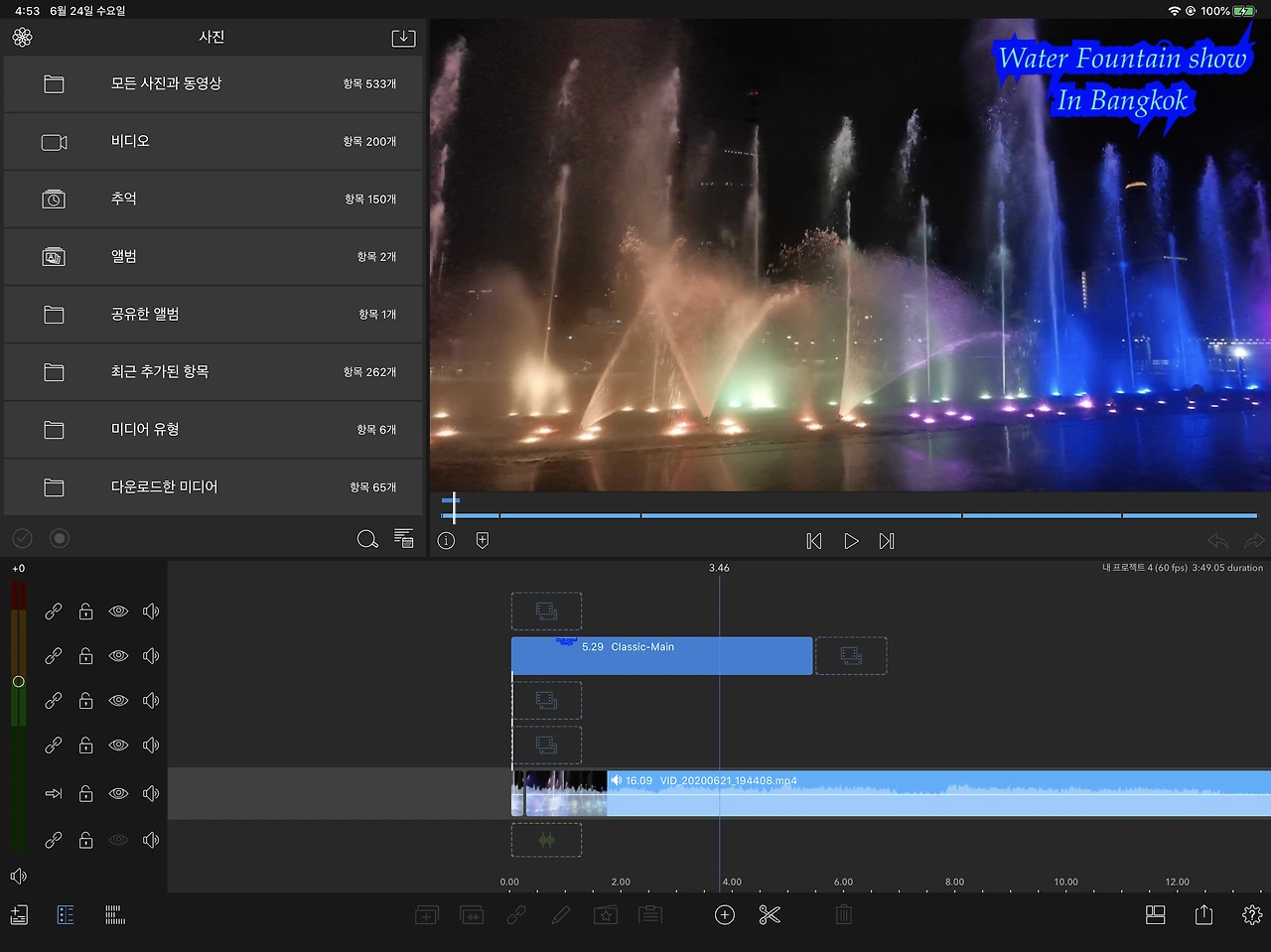Click the clip info icon

(447, 541)
